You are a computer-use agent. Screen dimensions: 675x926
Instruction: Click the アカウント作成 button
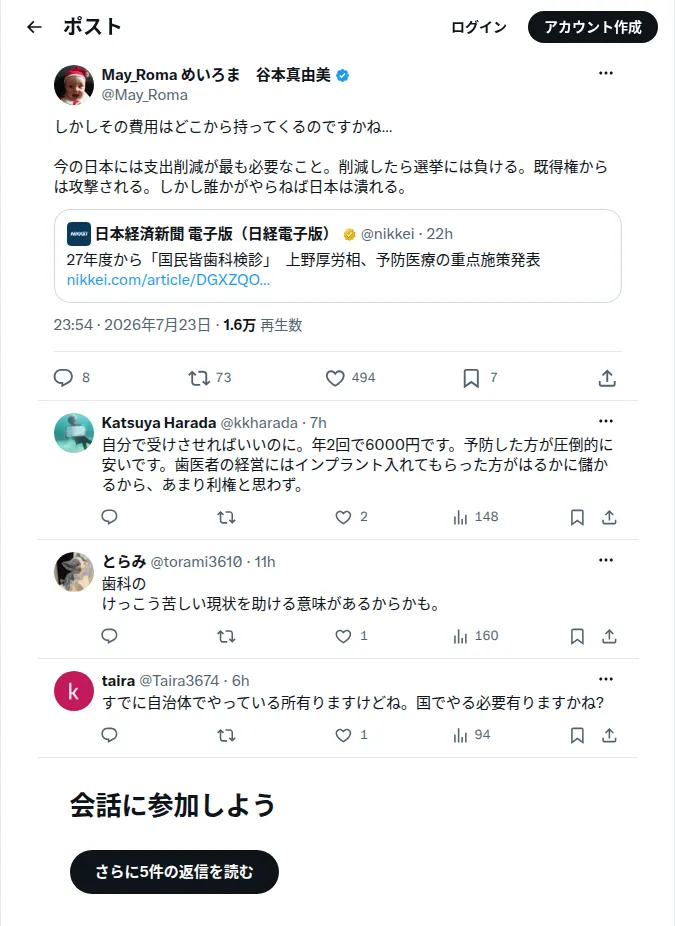click(x=592, y=27)
